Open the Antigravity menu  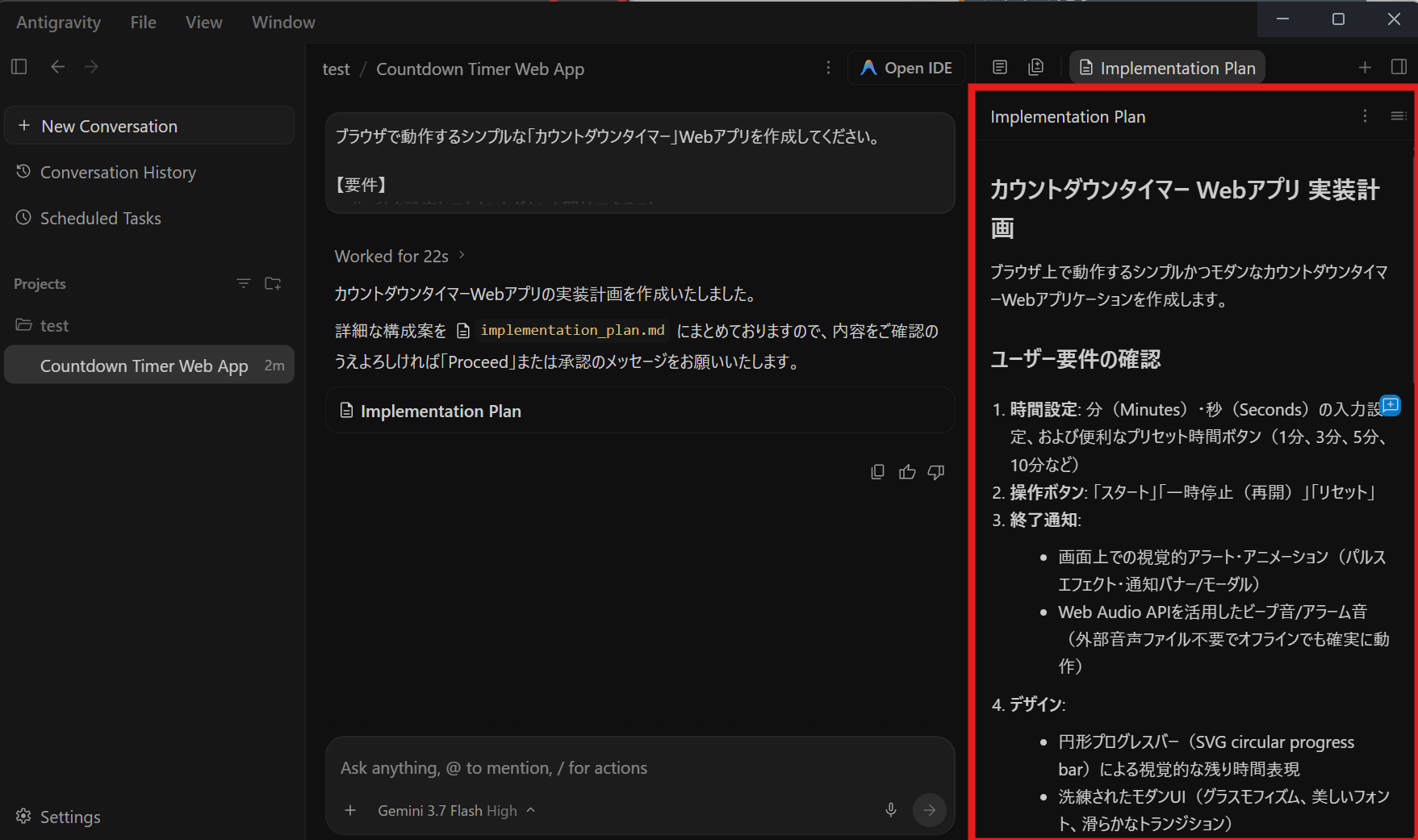coord(58,22)
